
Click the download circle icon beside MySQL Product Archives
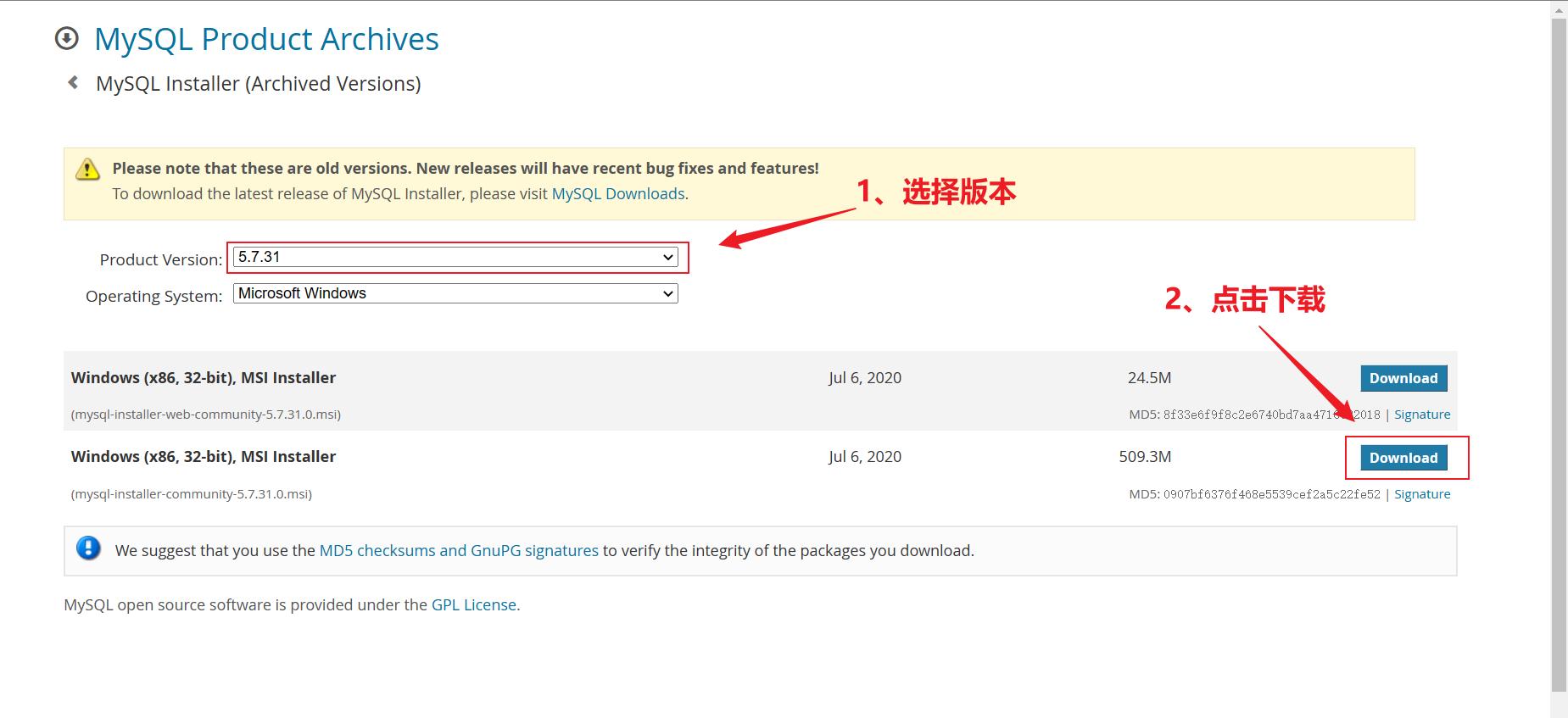66,39
